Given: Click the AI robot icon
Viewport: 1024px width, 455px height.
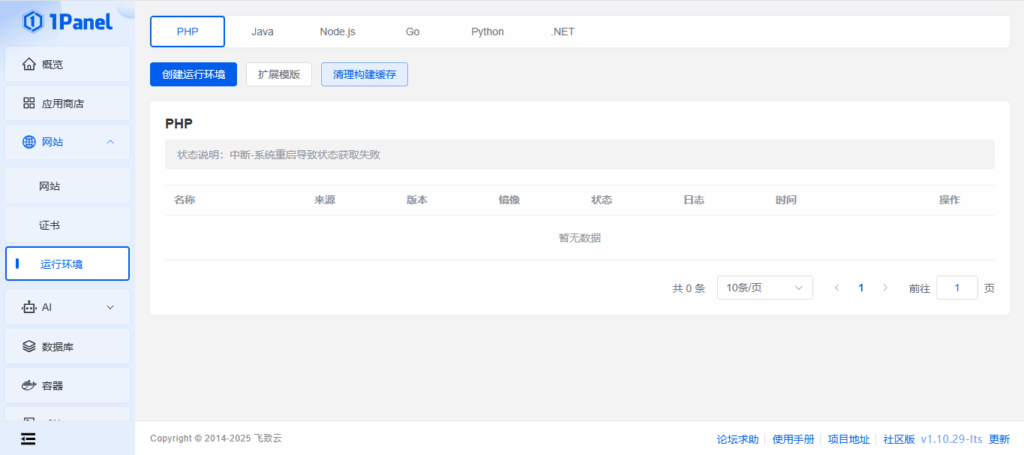Looking at the screenshot, I should point(29,307).
